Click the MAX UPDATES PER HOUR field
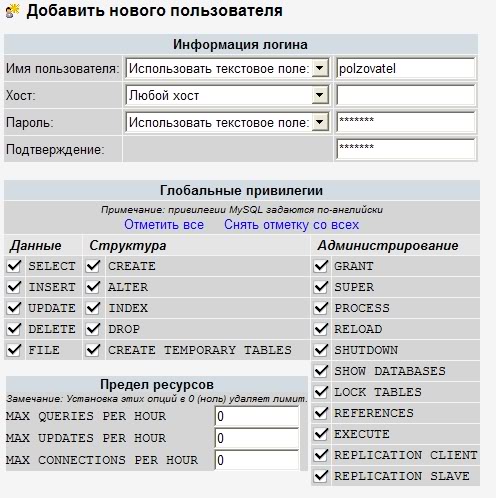The height and width of the screenshot is (498, 496). point(257,438)
